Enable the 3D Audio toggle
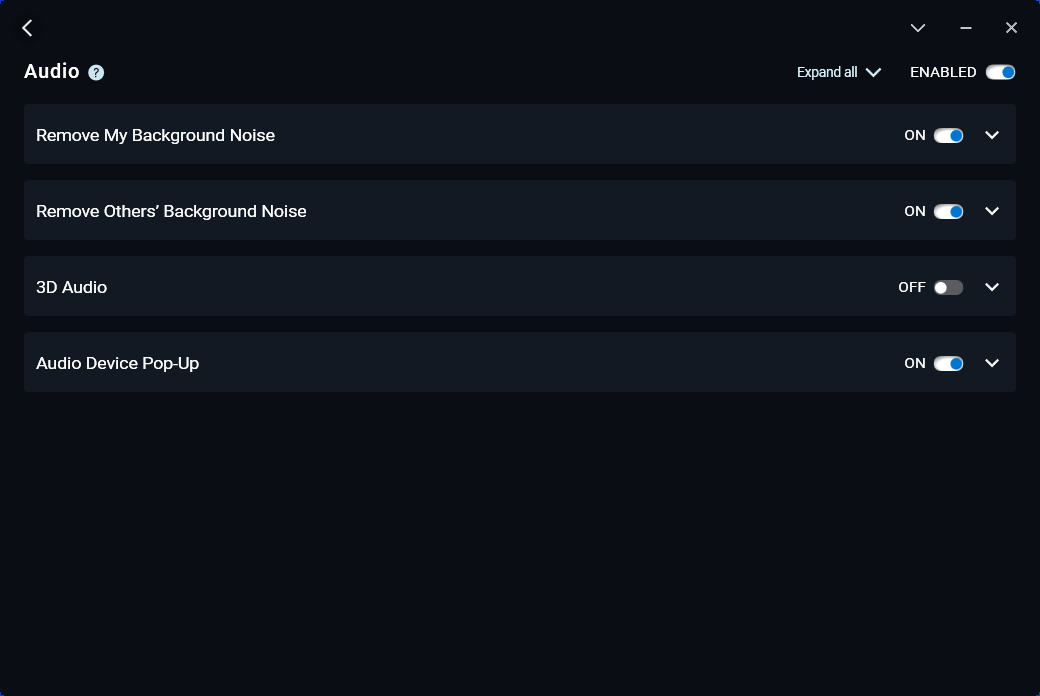The width and height of the screenshot is (1040, 696). point(948,287)
